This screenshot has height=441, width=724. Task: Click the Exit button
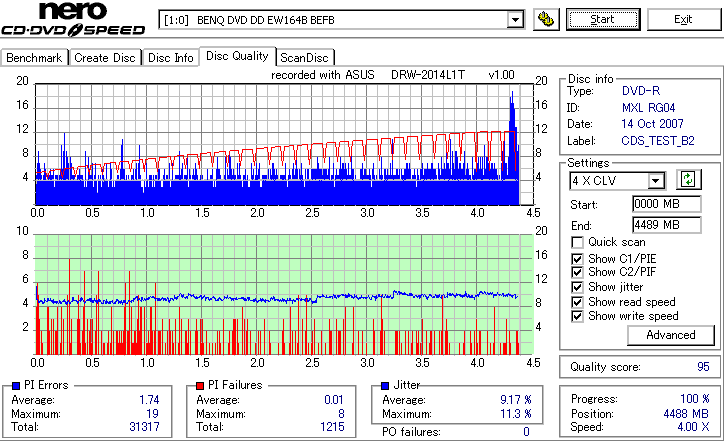[683, 19]
